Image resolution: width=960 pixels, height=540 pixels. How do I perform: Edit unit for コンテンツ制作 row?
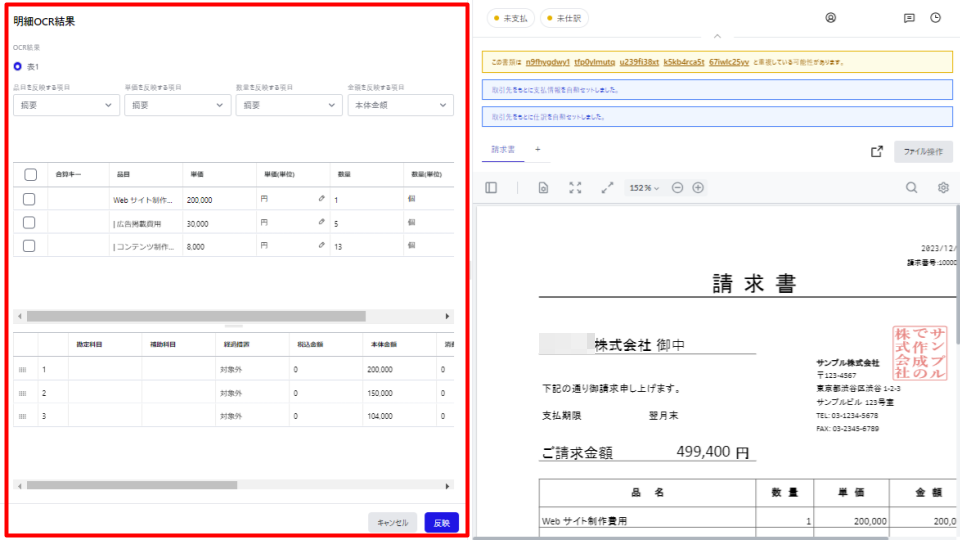[321, 245]
